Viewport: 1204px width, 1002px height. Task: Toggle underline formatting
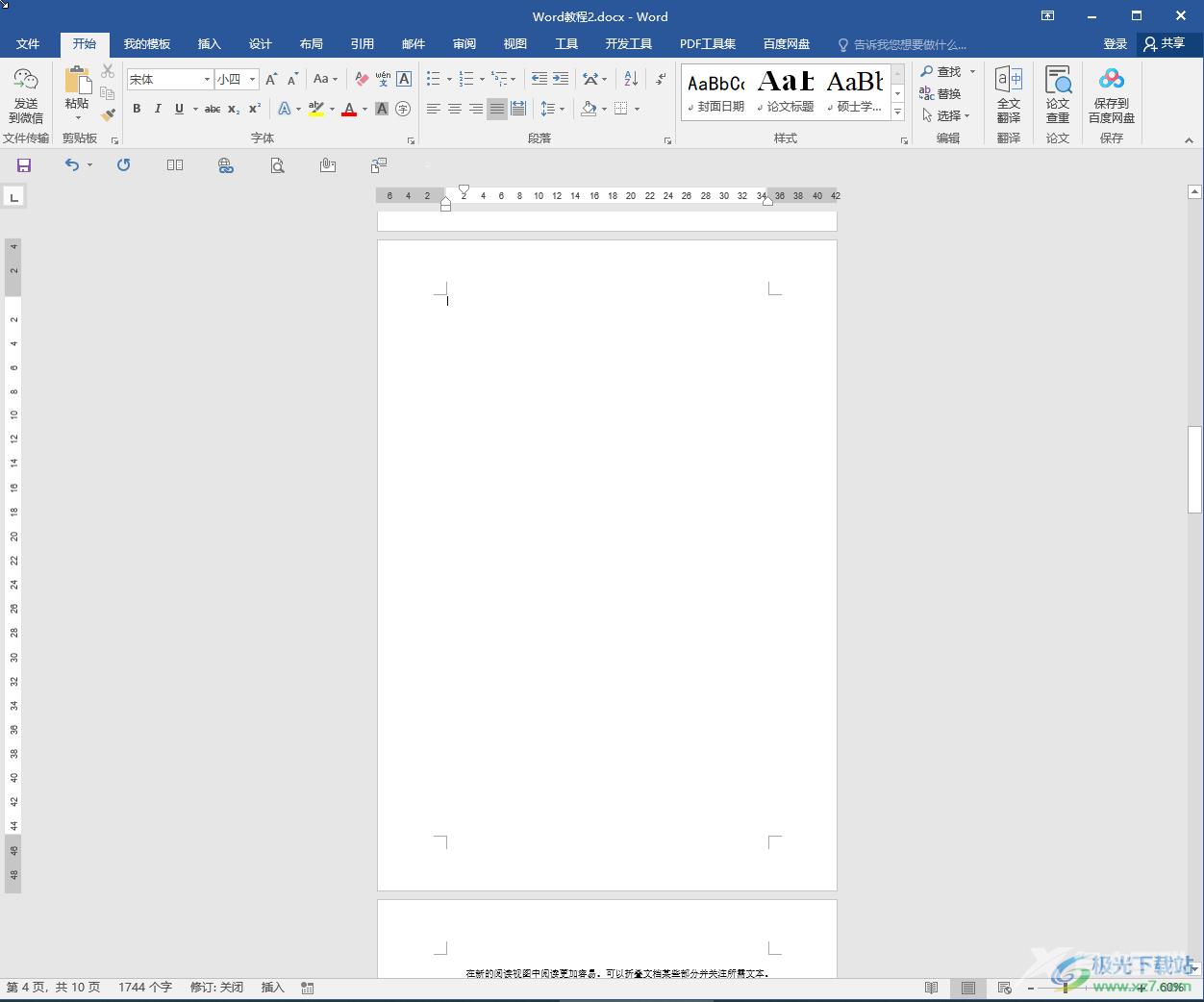(179, 109)
